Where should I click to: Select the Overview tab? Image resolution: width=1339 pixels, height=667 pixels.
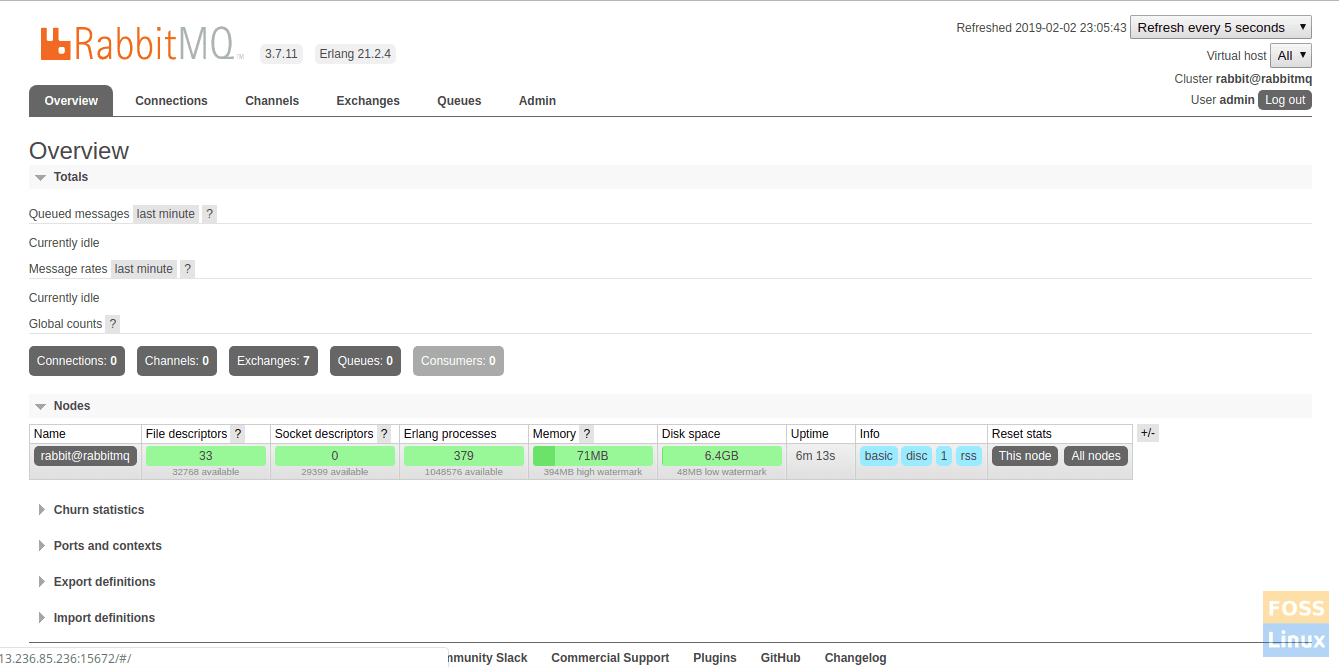point(71,101)
